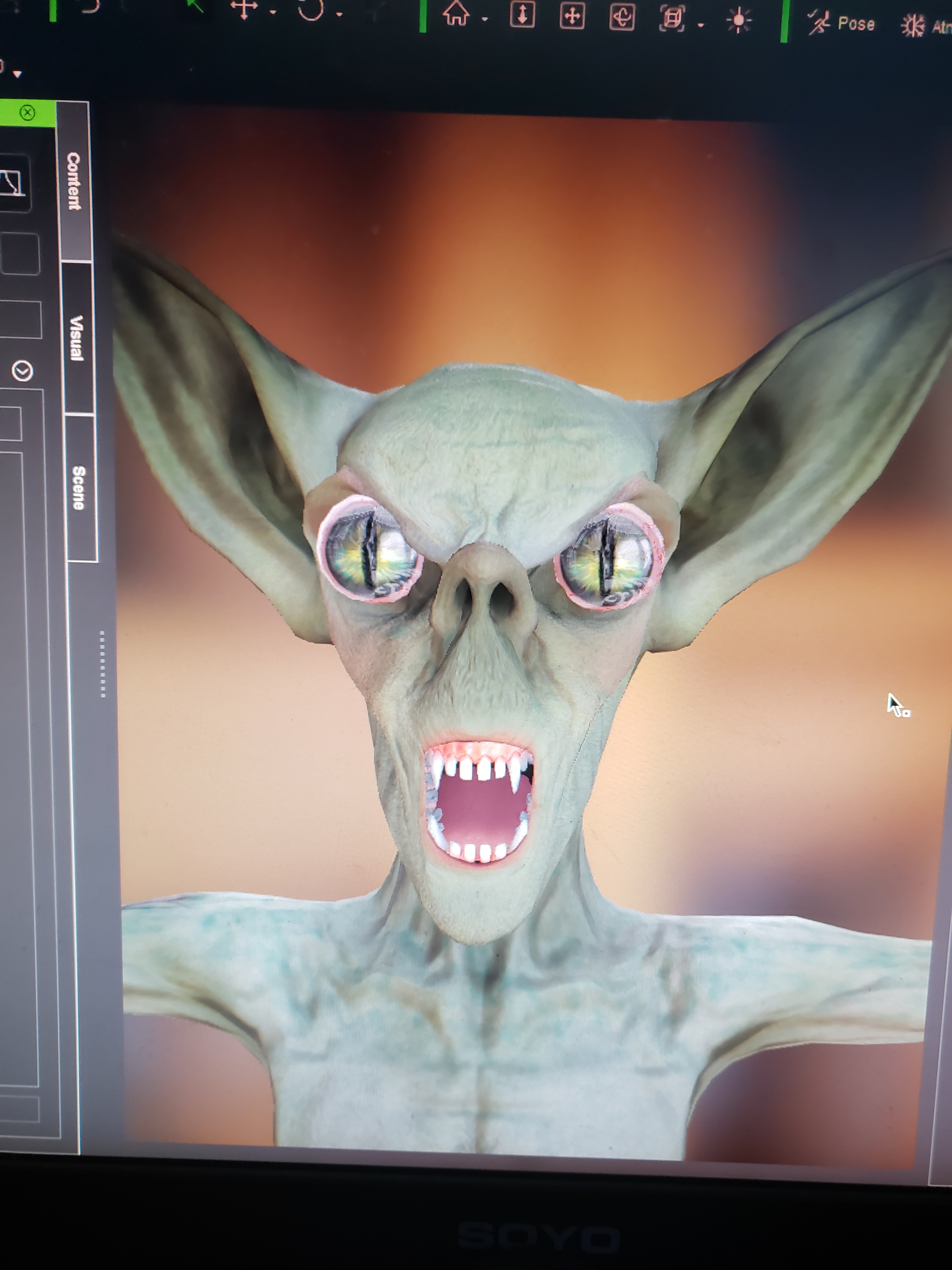Select the camera orbit rotate icon

pyautogui.click(x=622, y=18)
